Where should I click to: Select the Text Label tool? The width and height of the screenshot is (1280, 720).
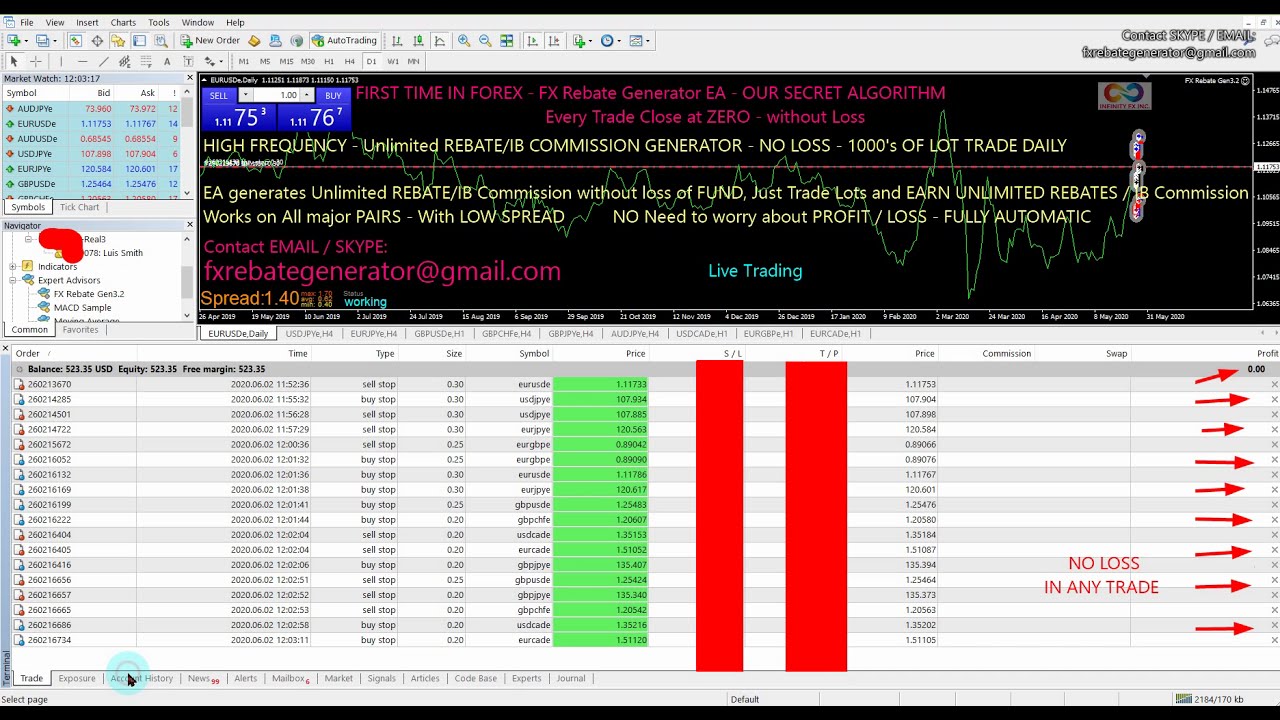(x=188, y=62)
